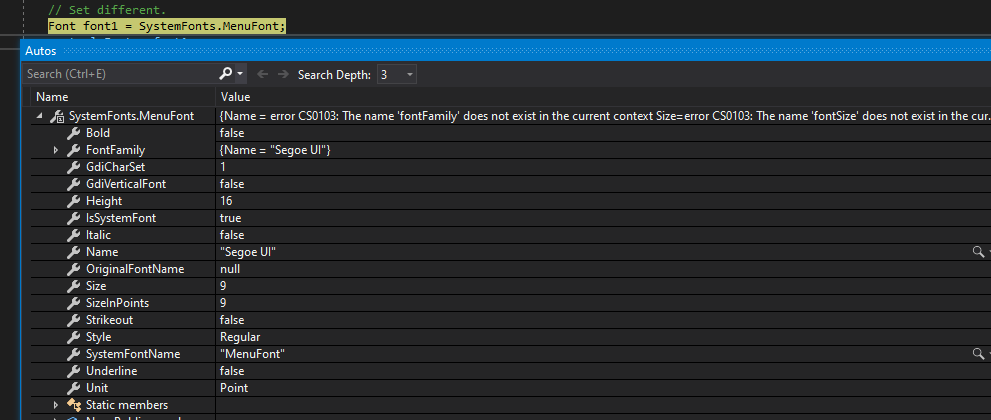Select the Bold property row
This screenshot has width=991, height=420.
click(511, 133)
